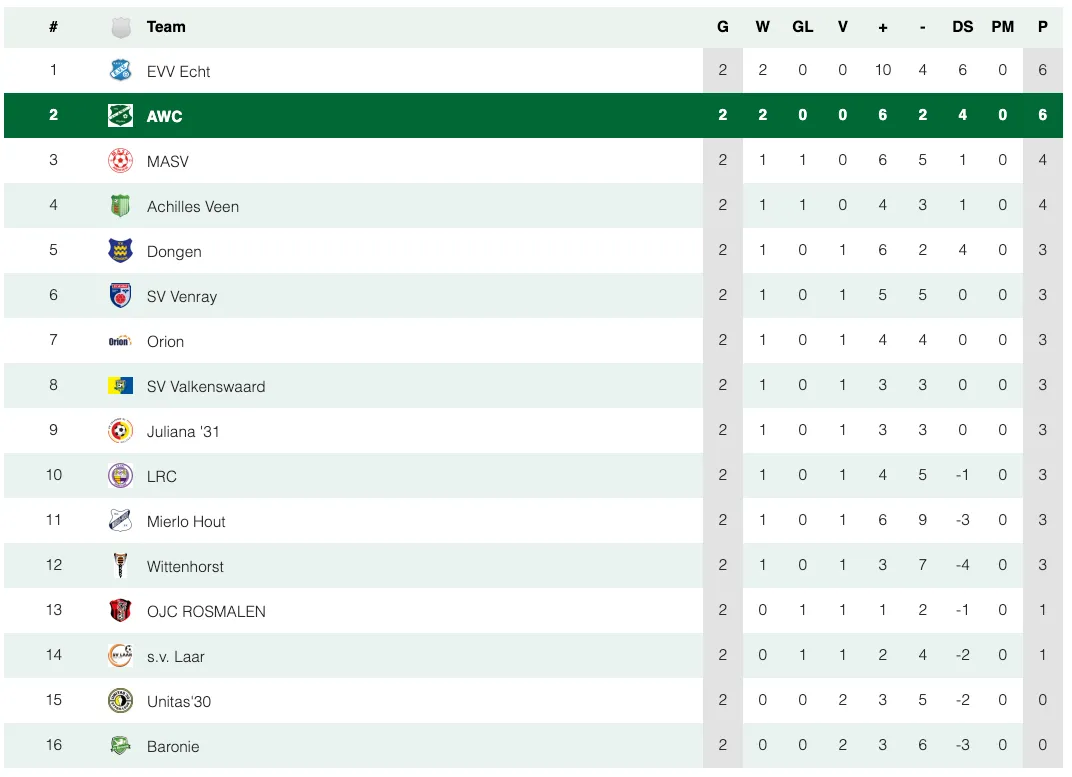
Task: Open the Mierlo Hout team link
Action: (186, 521)
